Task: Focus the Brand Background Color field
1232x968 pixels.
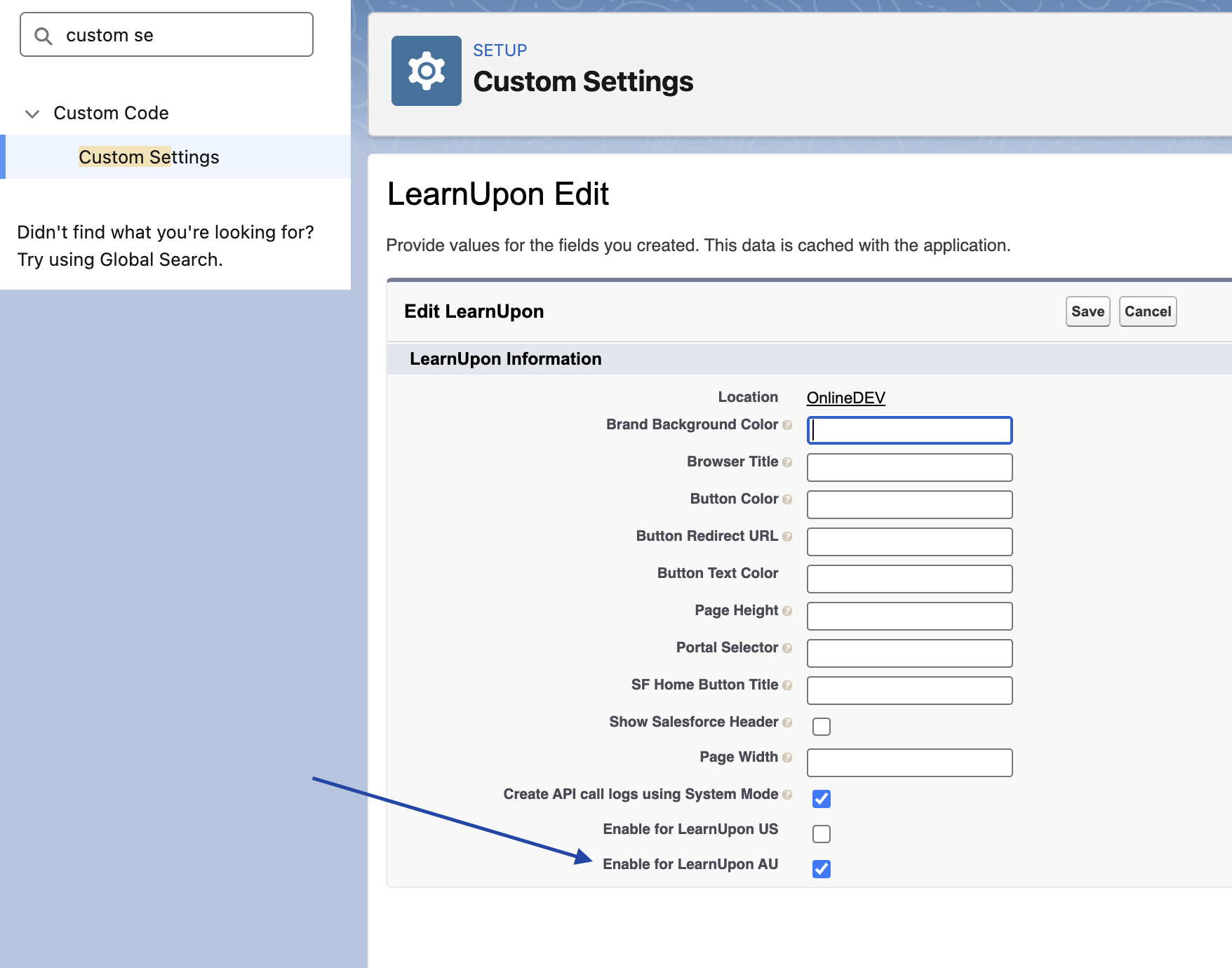Action: (909, 431)
